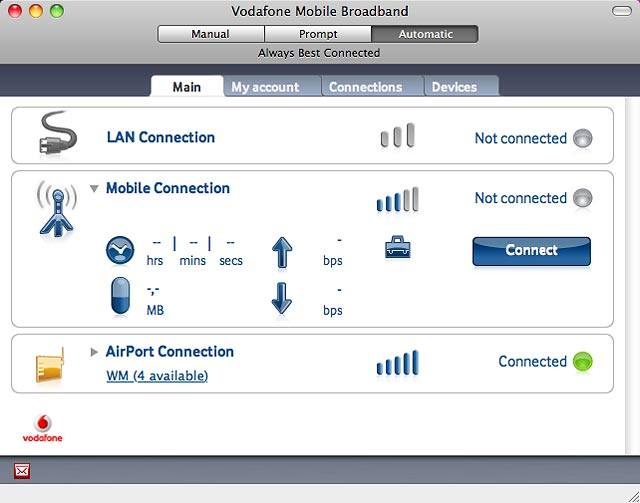Click the Vodafone Mobile Broadband title

[x=320, y=11]
